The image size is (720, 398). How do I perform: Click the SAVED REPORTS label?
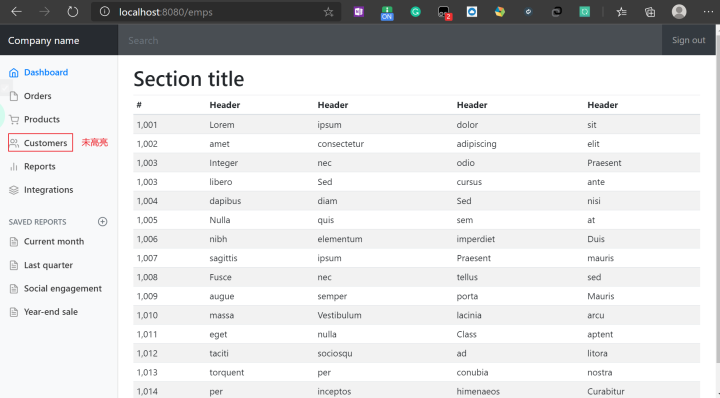[x=37, y=222]
